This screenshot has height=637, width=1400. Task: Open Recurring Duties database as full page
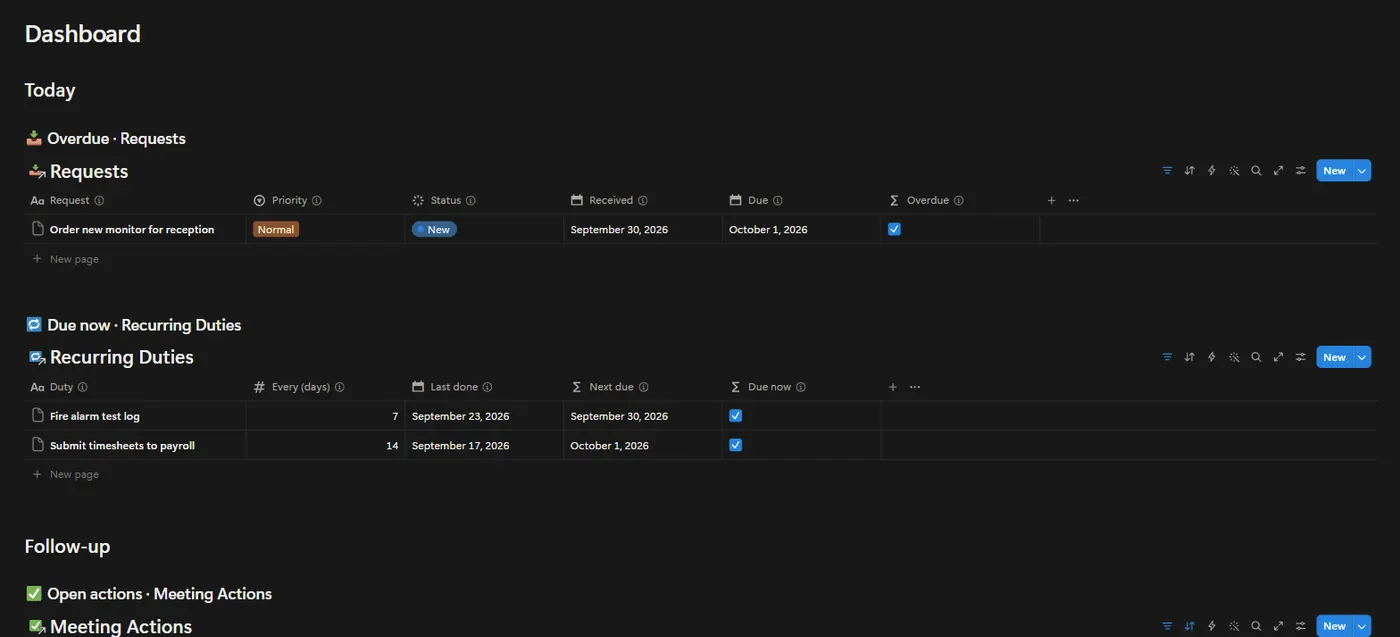(1278, 357)
